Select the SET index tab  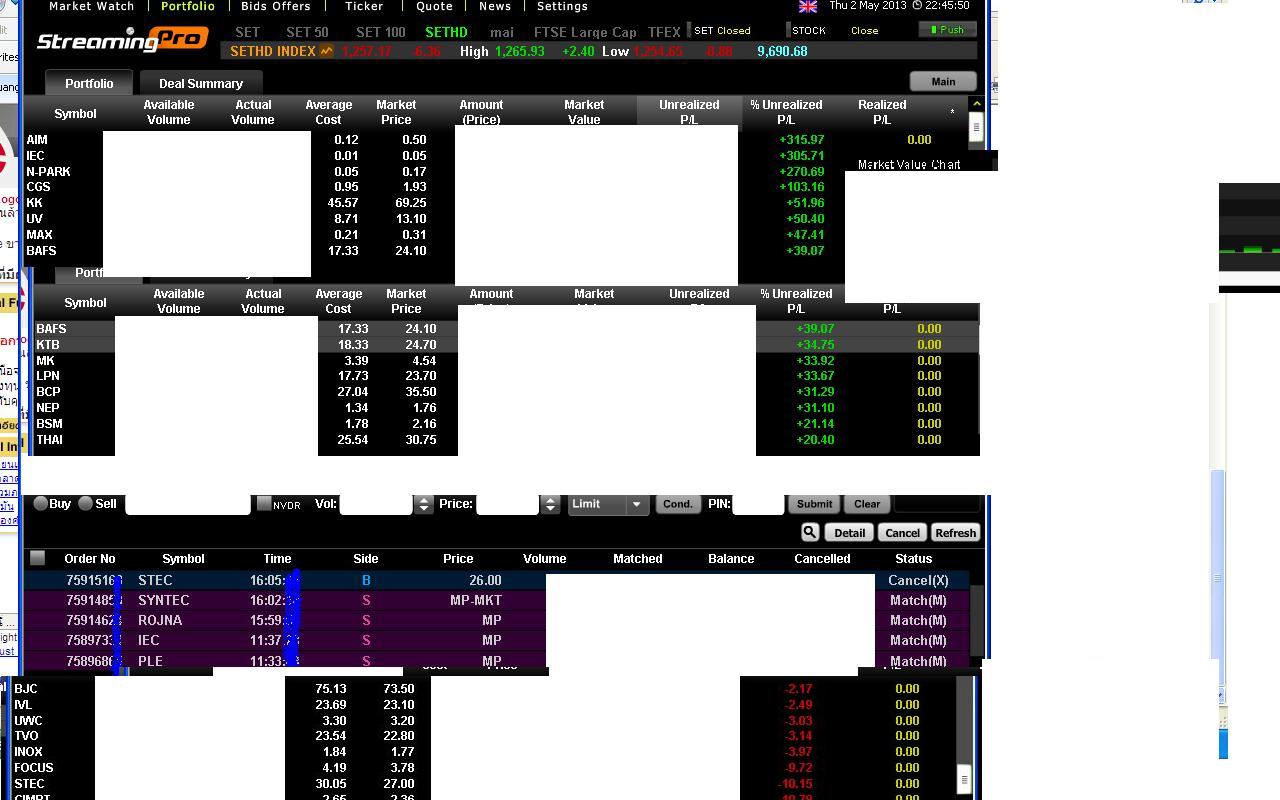(247, 32)
